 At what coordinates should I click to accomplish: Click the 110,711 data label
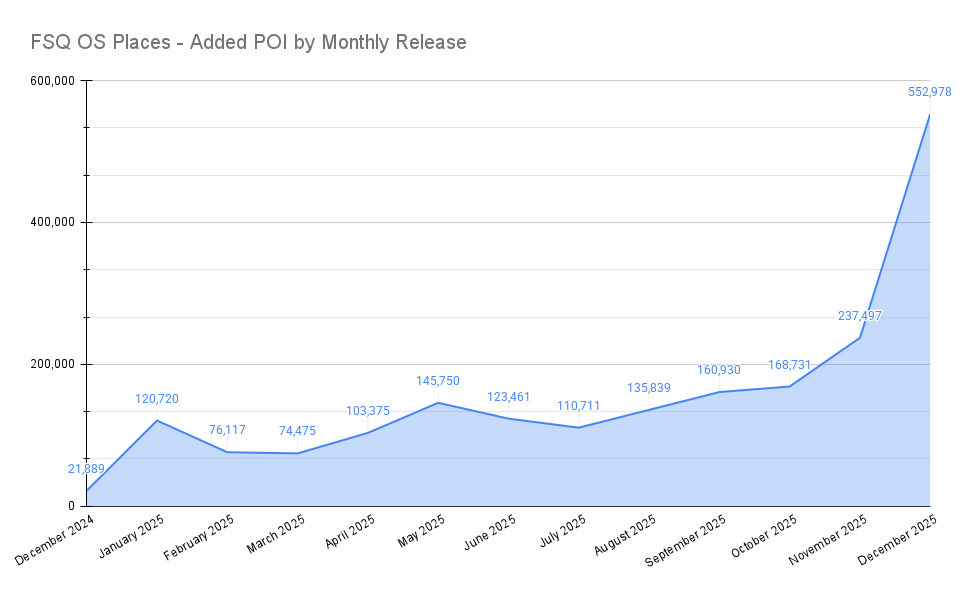[x=578, y=406]
